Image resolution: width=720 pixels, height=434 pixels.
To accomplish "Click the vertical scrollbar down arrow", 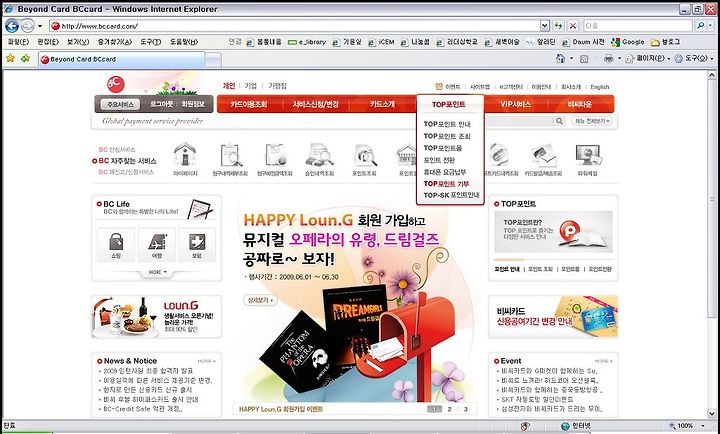I will (x=712, y=413).
